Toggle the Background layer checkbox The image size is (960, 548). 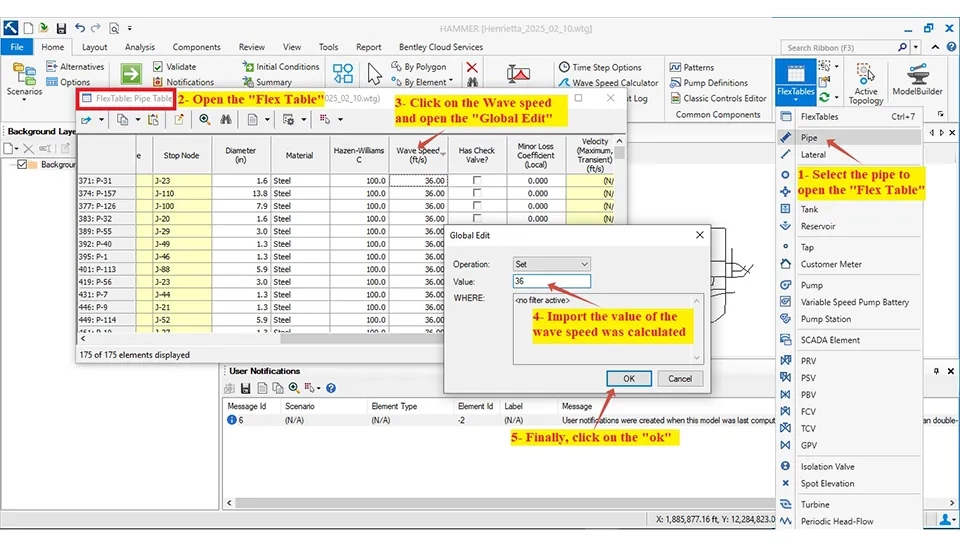pos(24,165)
